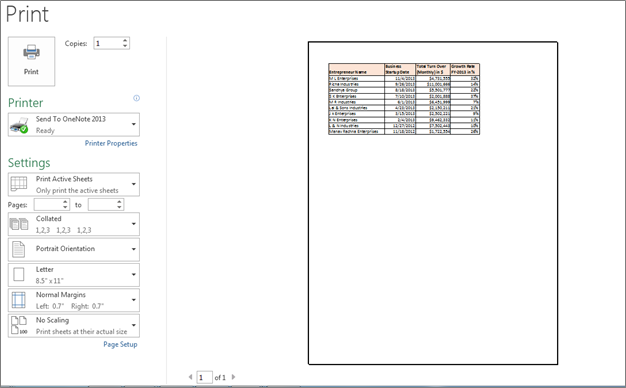The image size is (626, 388).
Task: Click the current page number field
Action: pyautogui.click(x=204, y=377)
